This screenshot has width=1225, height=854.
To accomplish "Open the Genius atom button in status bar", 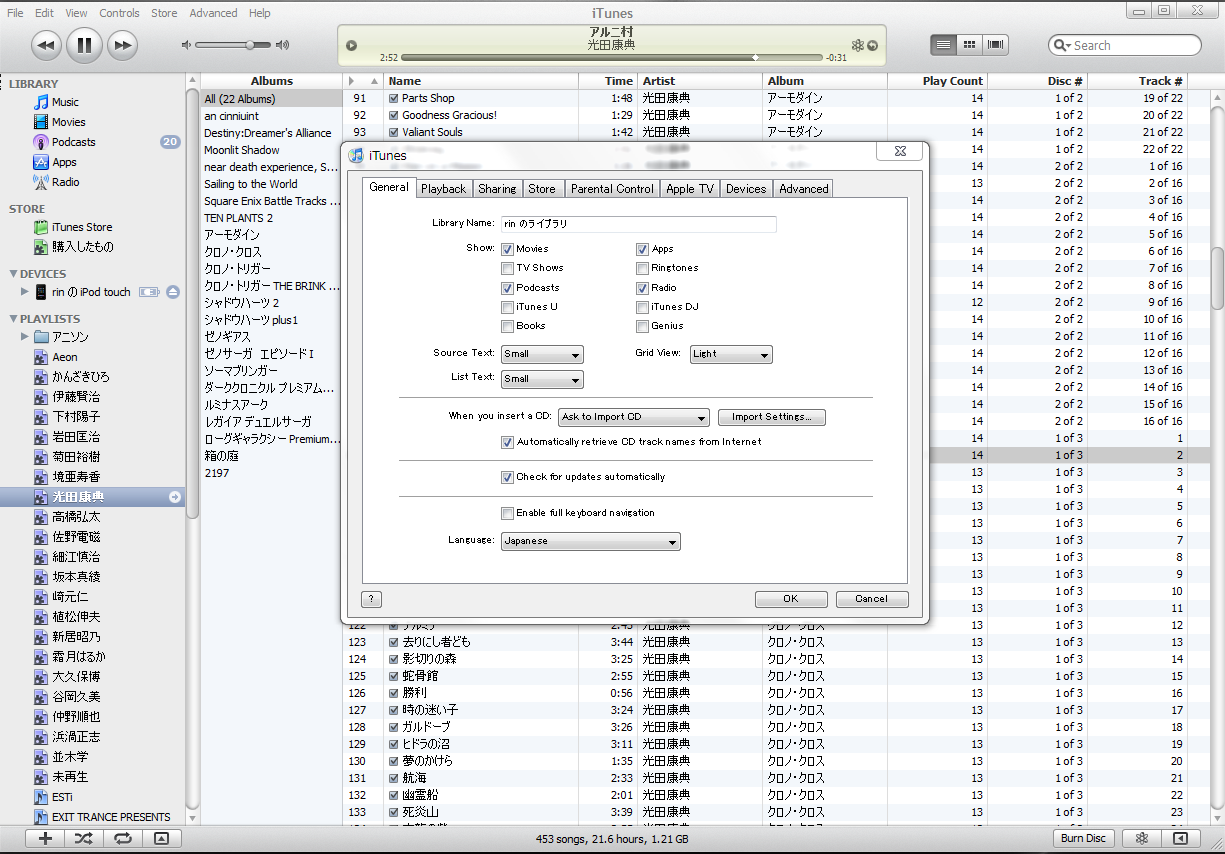I will (x=1141, y=838).
